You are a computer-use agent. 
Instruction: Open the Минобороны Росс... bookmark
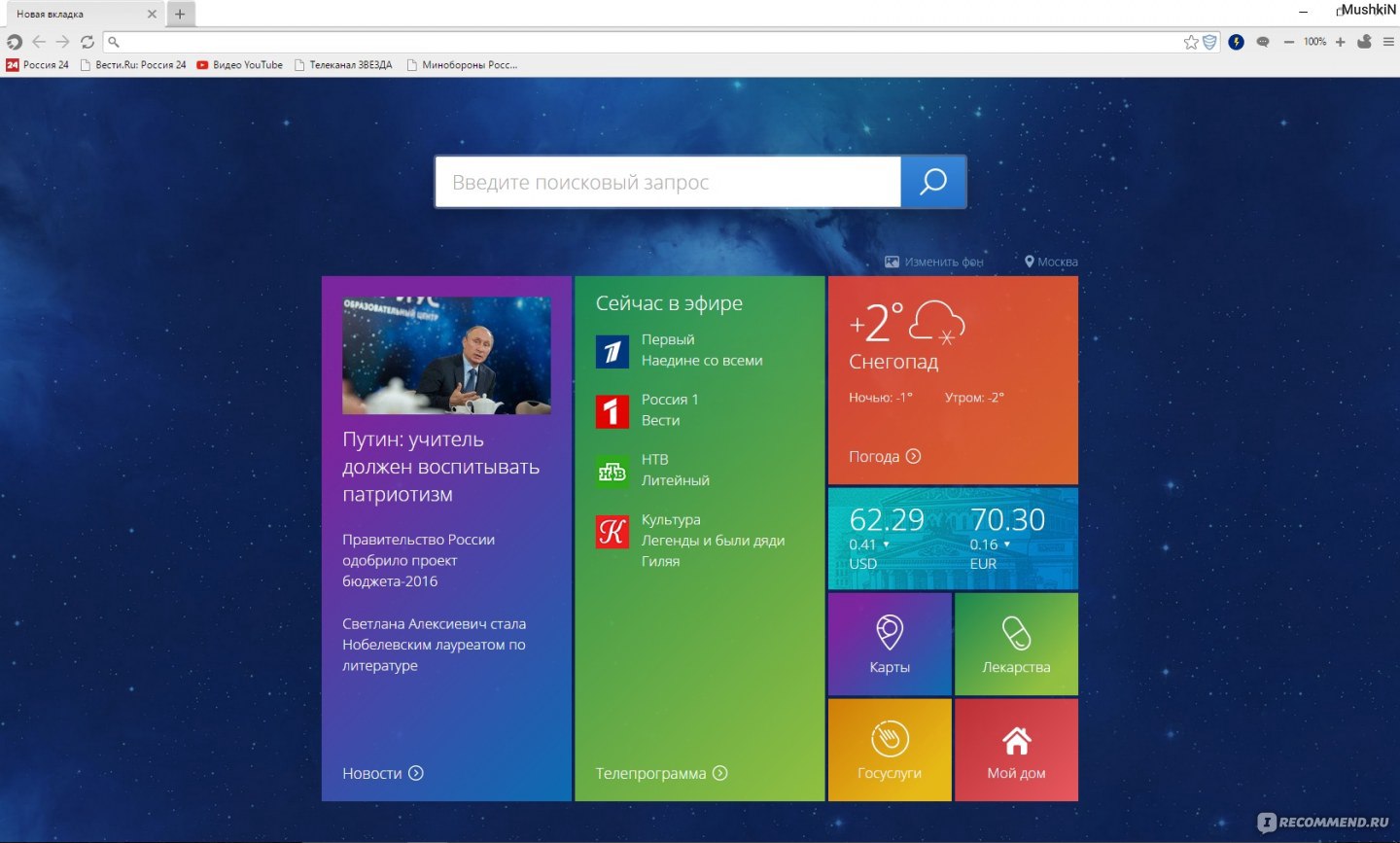coord(462,65)
